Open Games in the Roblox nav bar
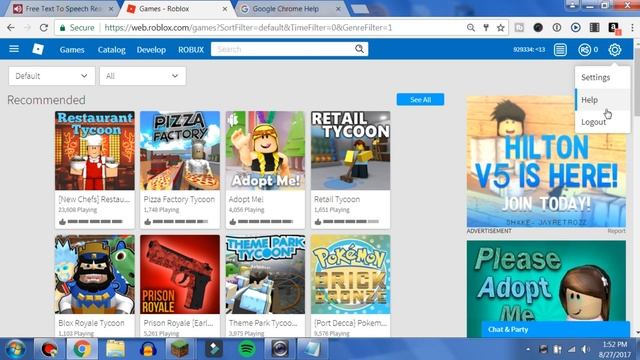The width and height of the screenshot is (640, 360). coord(72,50)
